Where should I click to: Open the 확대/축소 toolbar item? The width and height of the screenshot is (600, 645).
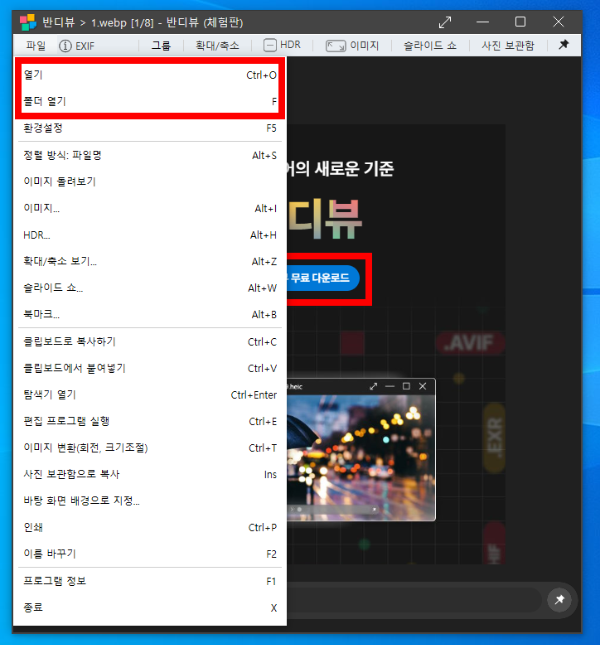click(217, 46)
